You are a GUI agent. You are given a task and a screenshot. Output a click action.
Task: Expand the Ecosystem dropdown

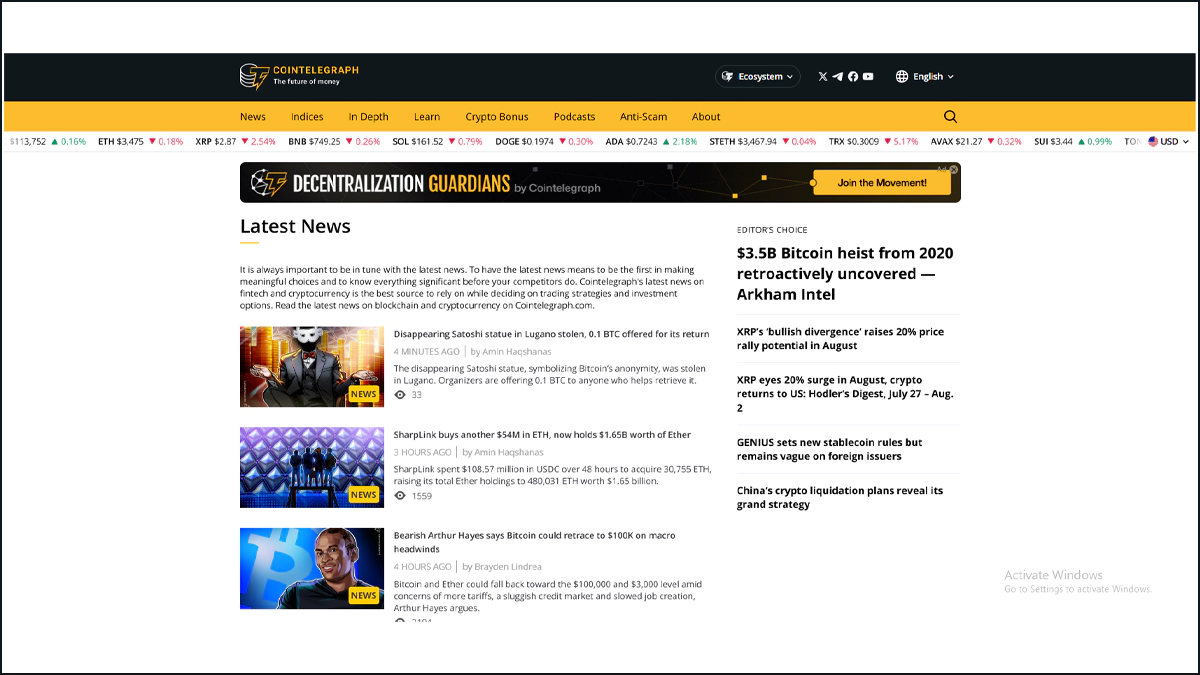coord(757,76)
